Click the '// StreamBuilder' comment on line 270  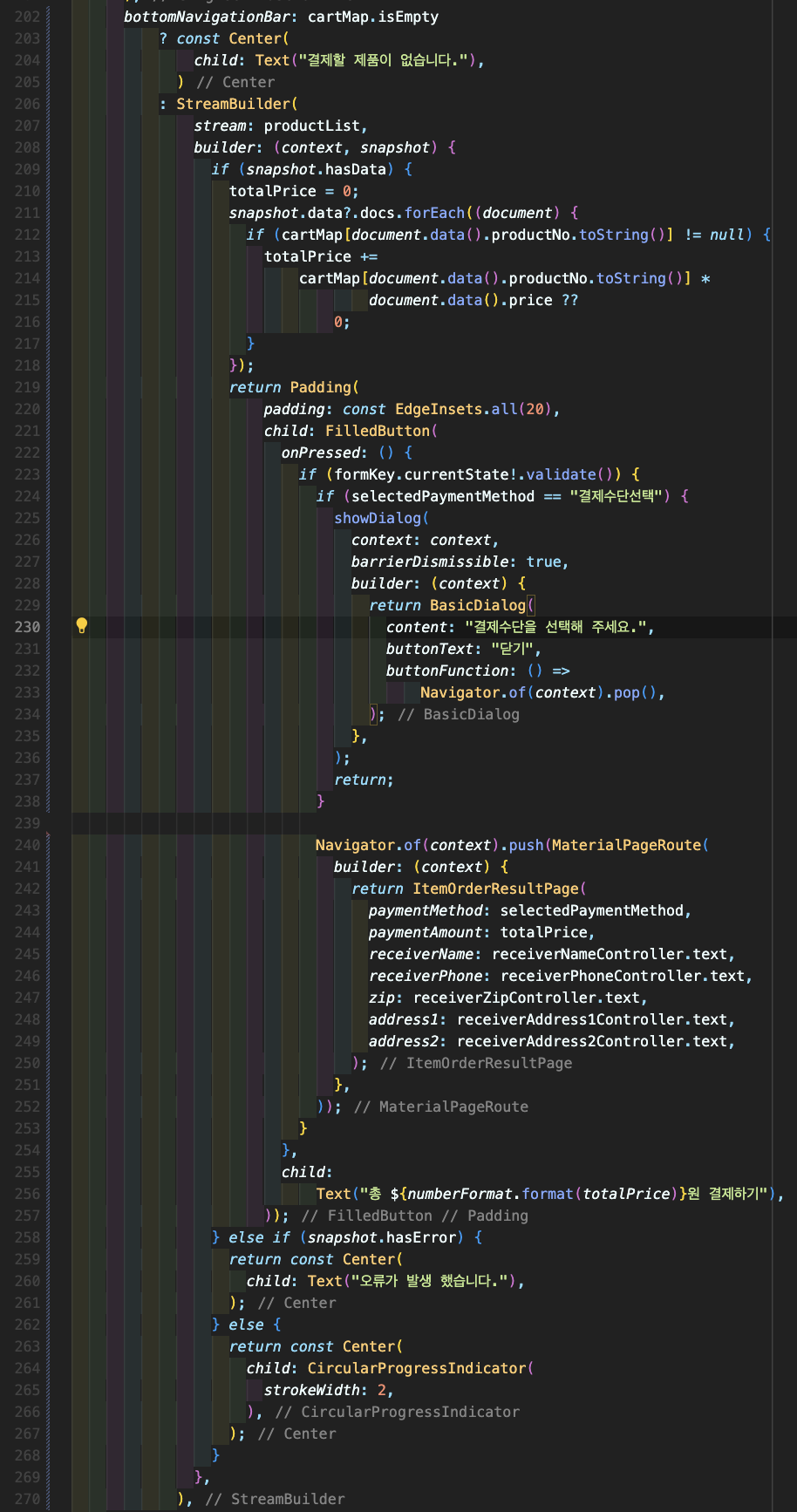pos(276,1499)
